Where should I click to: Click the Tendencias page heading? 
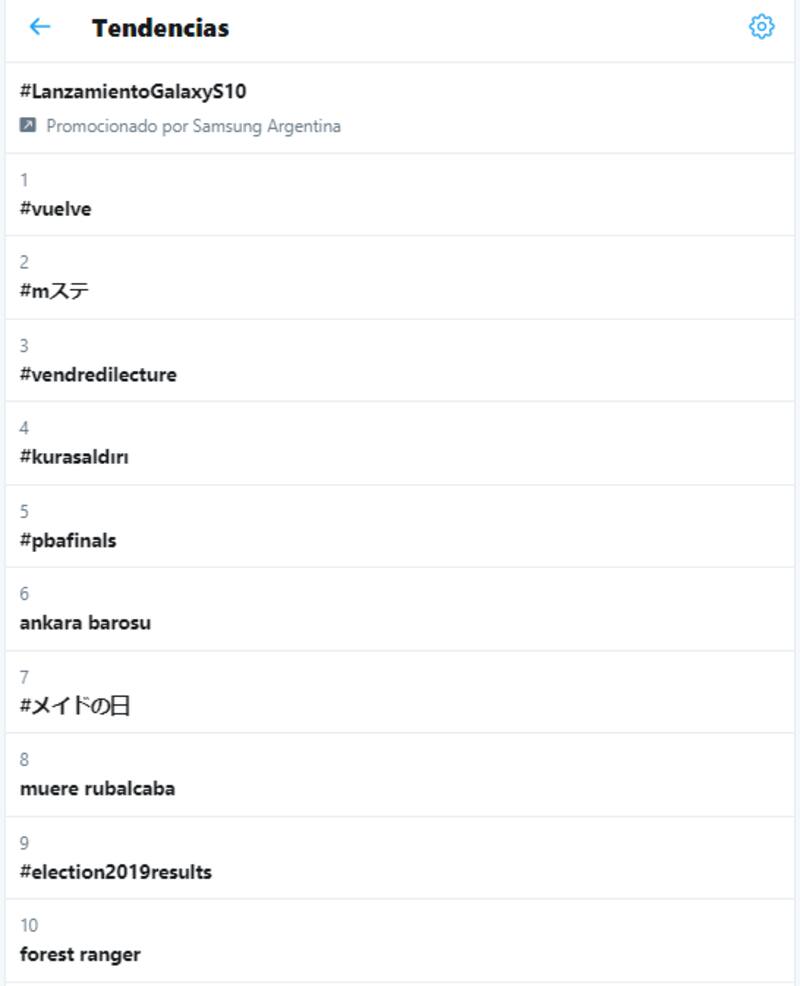(x=160, y=28)
